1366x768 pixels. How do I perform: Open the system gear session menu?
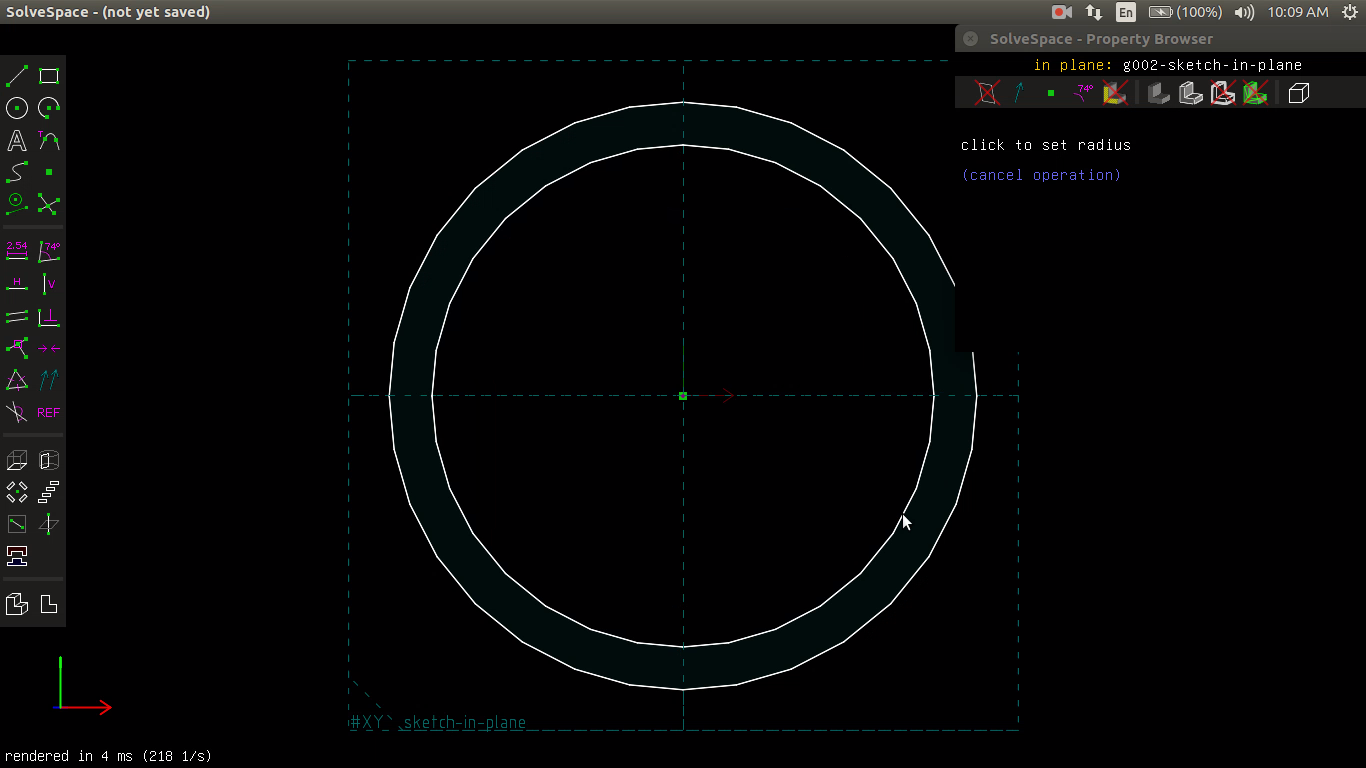(x=1349, y=12)
